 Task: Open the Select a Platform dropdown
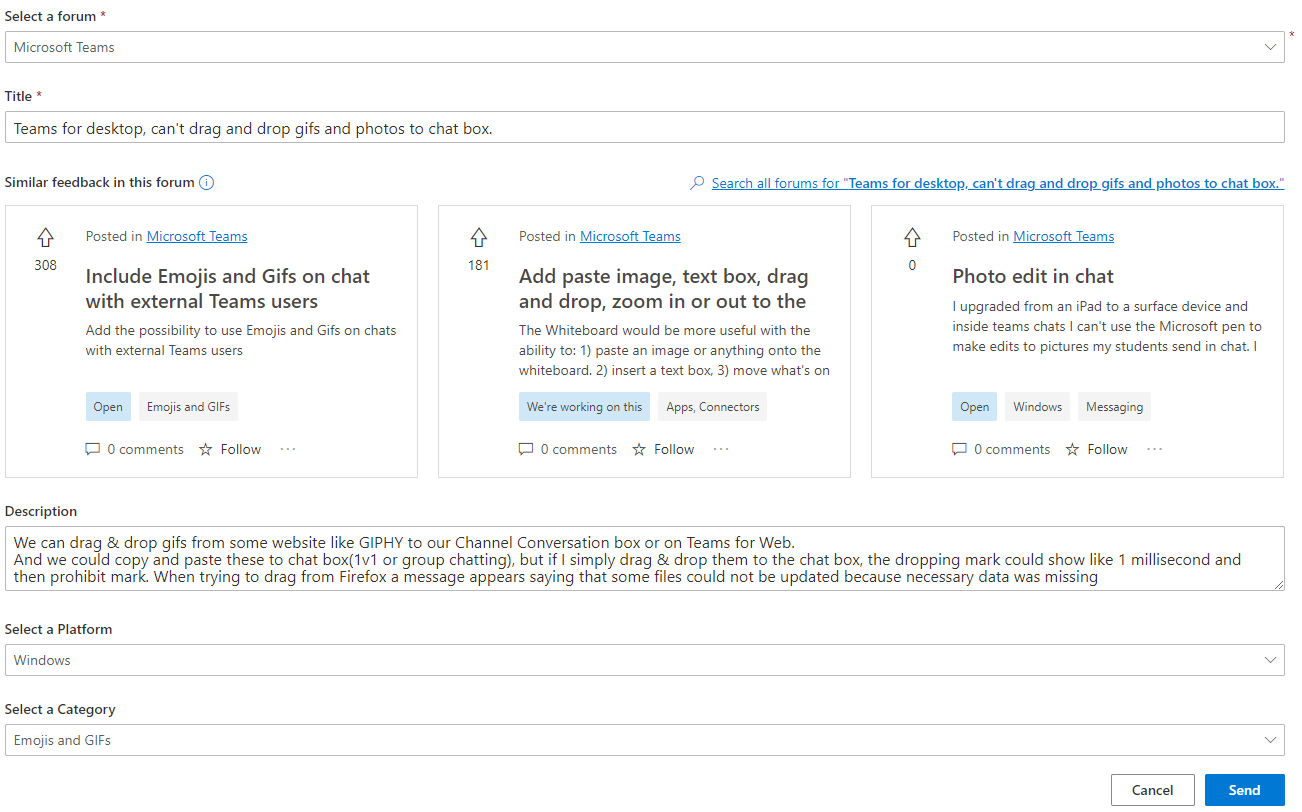click(645, 660)
